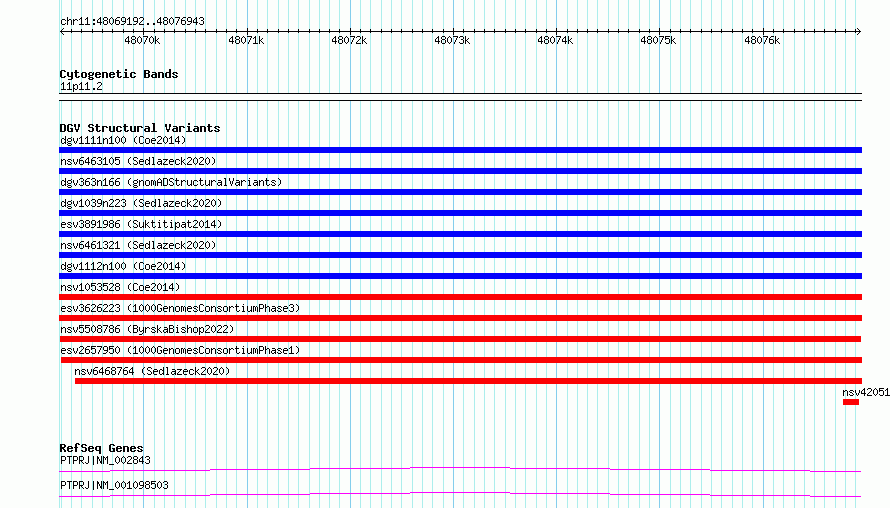Click the short red bar under nsv42051

[x=851, y=402]
